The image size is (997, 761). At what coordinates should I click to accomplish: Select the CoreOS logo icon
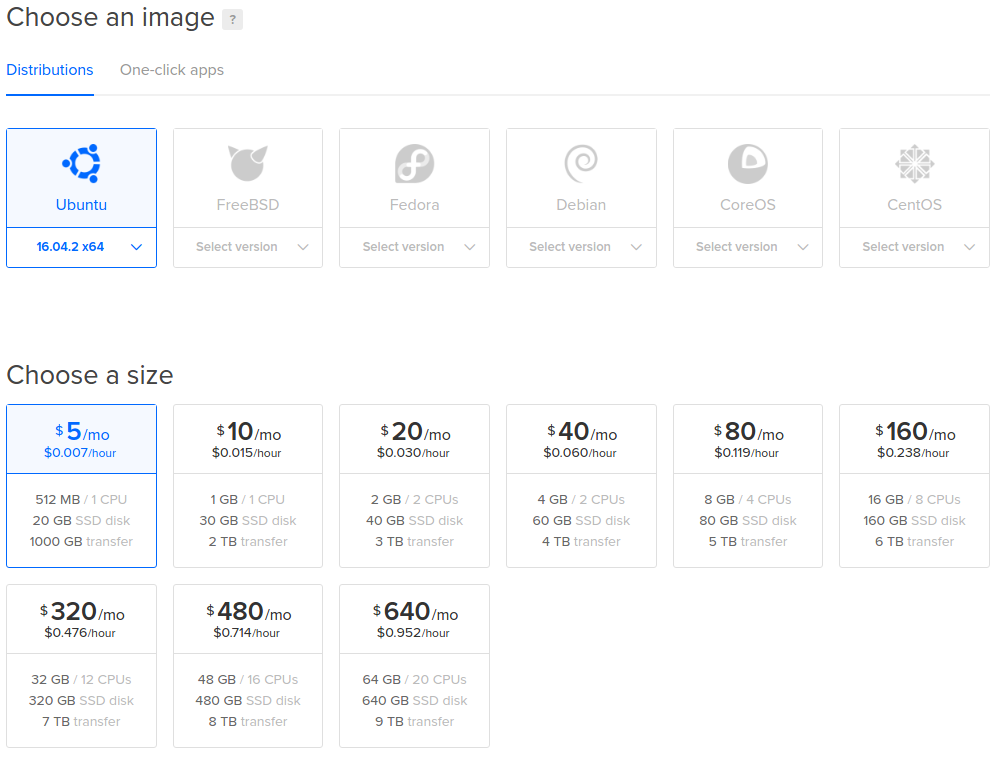point(747,163)
